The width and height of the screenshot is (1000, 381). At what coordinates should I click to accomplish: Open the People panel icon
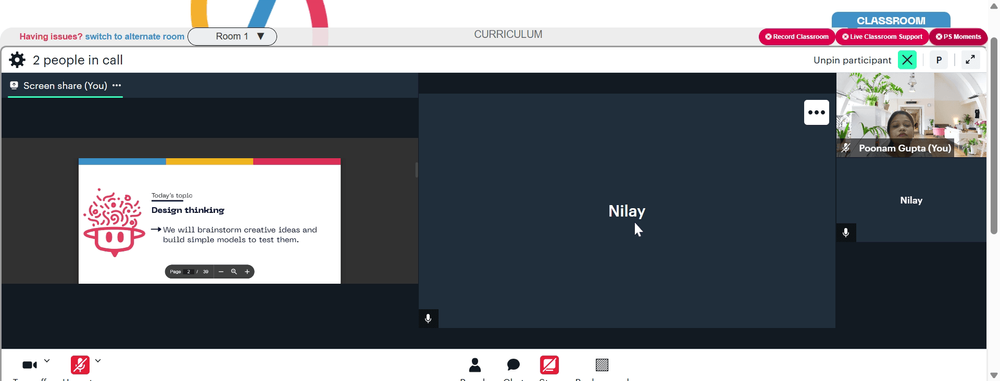(x=474, y=365)
